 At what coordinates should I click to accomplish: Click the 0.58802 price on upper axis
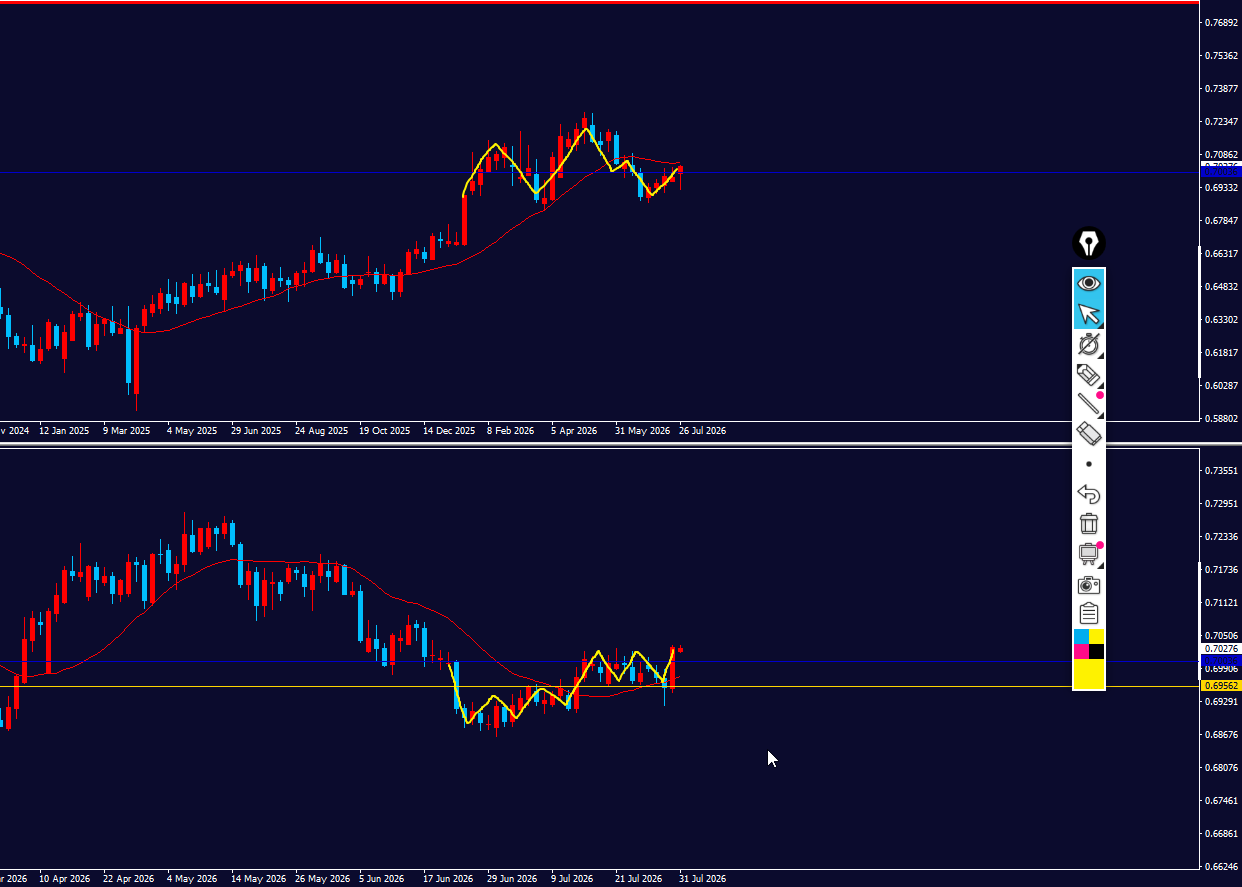(x=1222, y=419)
